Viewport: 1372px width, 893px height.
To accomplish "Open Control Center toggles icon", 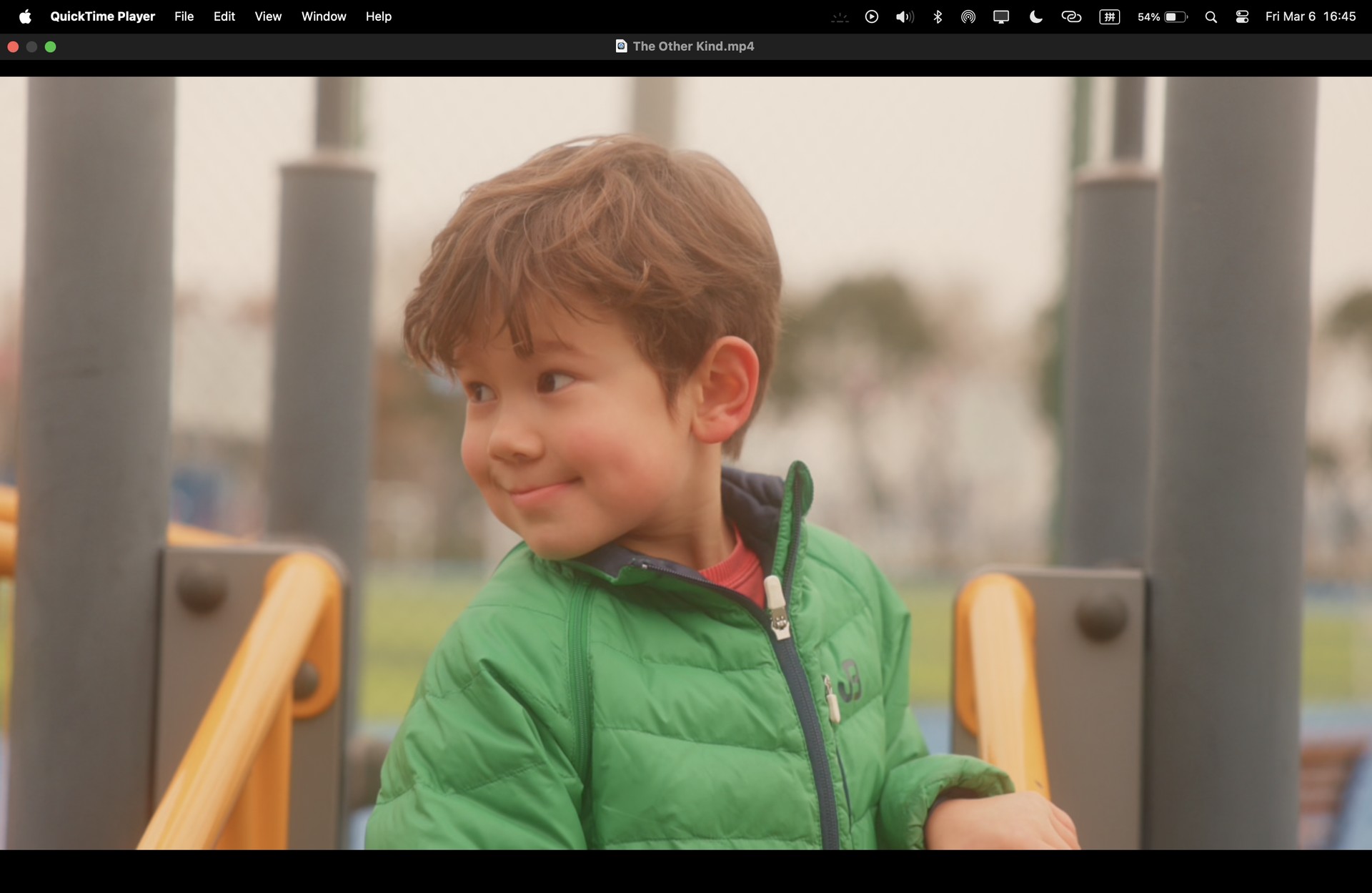I will 1242,16.
